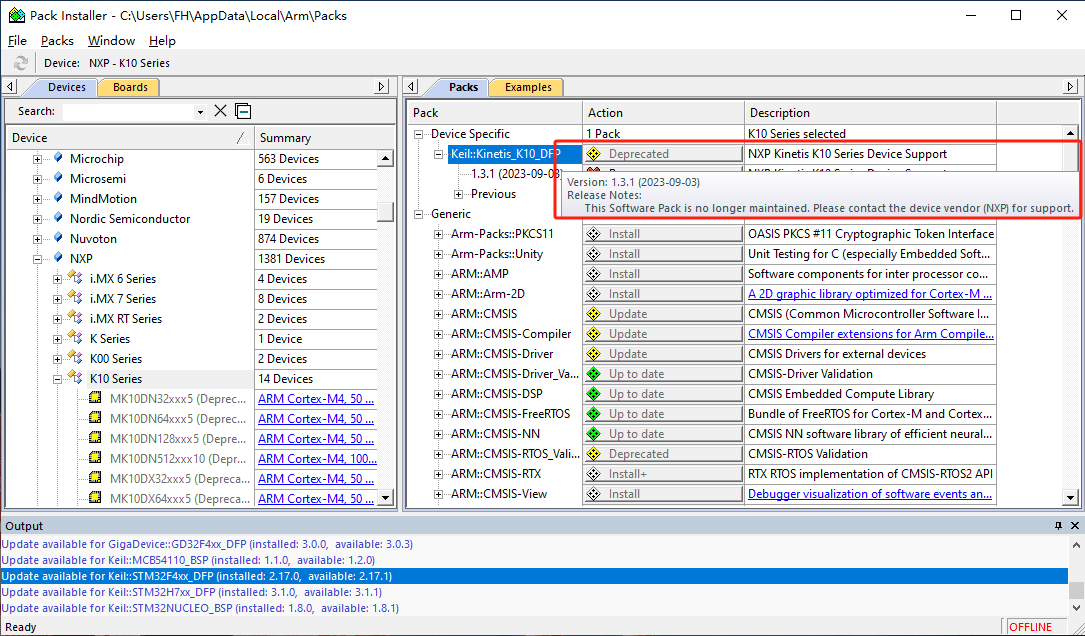Open the ARM::CMSIS-View debugger visualization link
The image size is (1085, 636).
(869, 494)
